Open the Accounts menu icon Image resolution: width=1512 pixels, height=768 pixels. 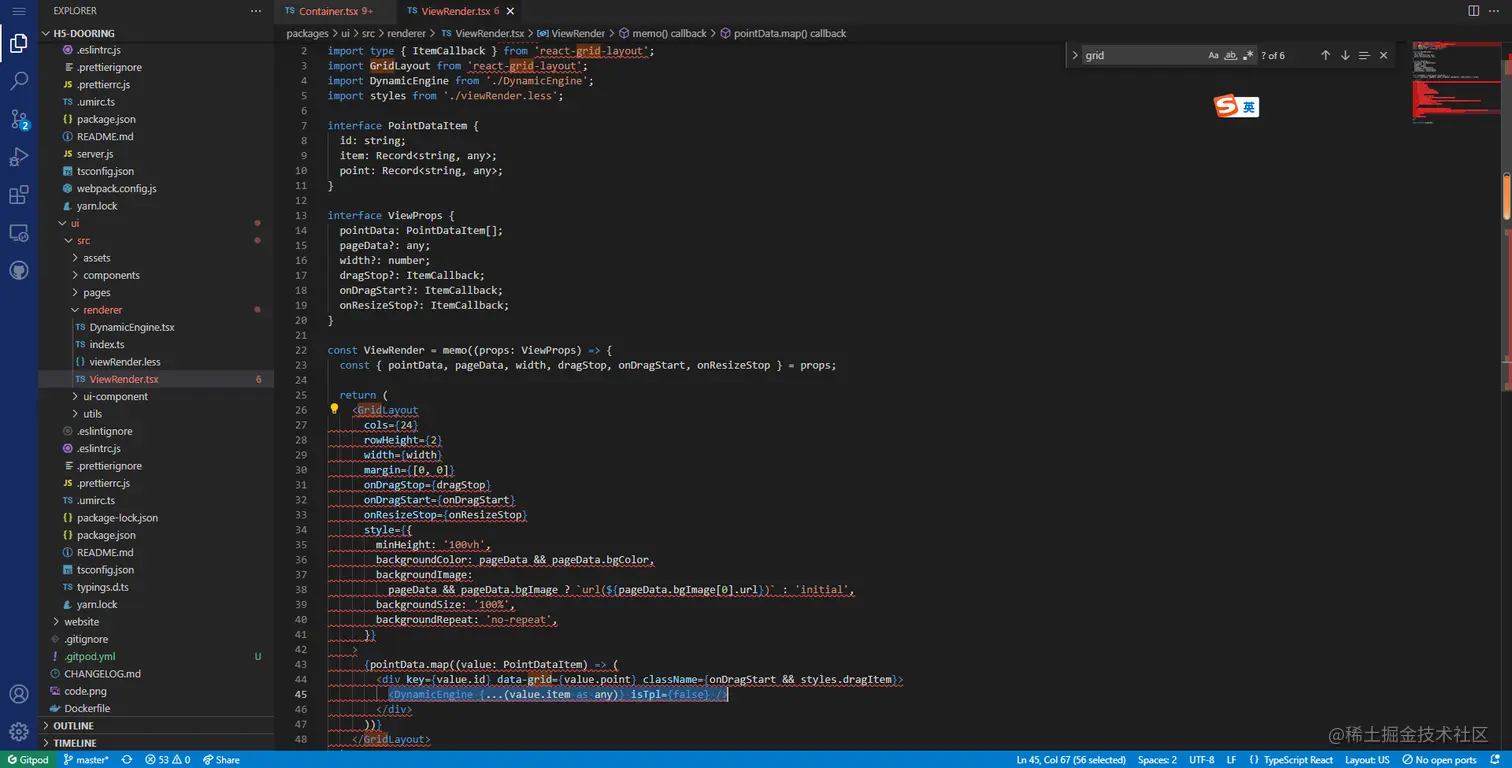coord(18,694)
